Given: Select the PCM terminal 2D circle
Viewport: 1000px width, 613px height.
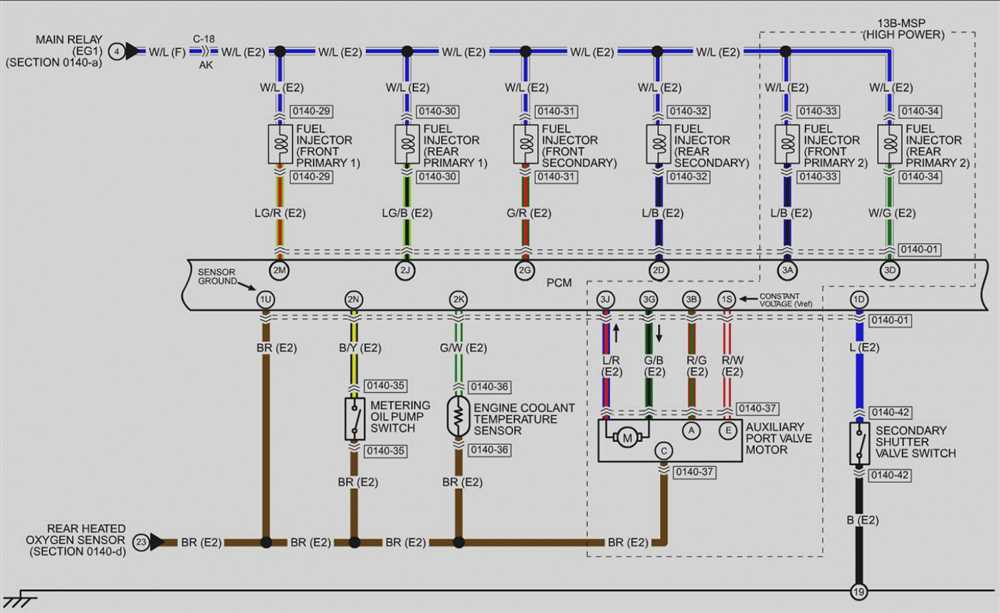Looking at the screenshot, I should point(658,270).
